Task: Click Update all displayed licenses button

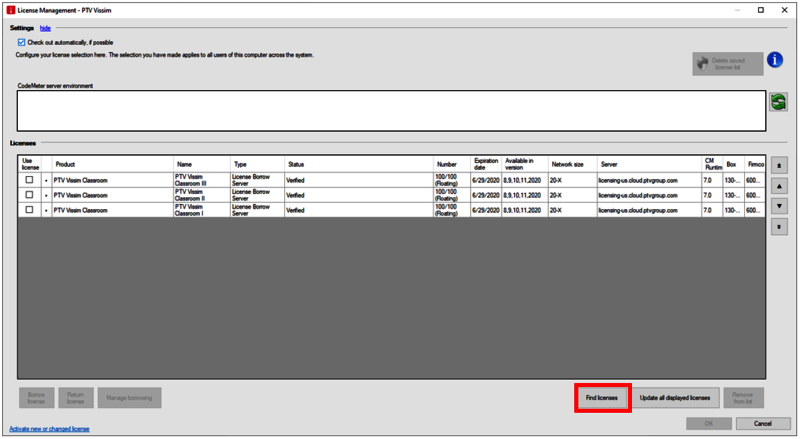Action: click(x=674, y=398)
